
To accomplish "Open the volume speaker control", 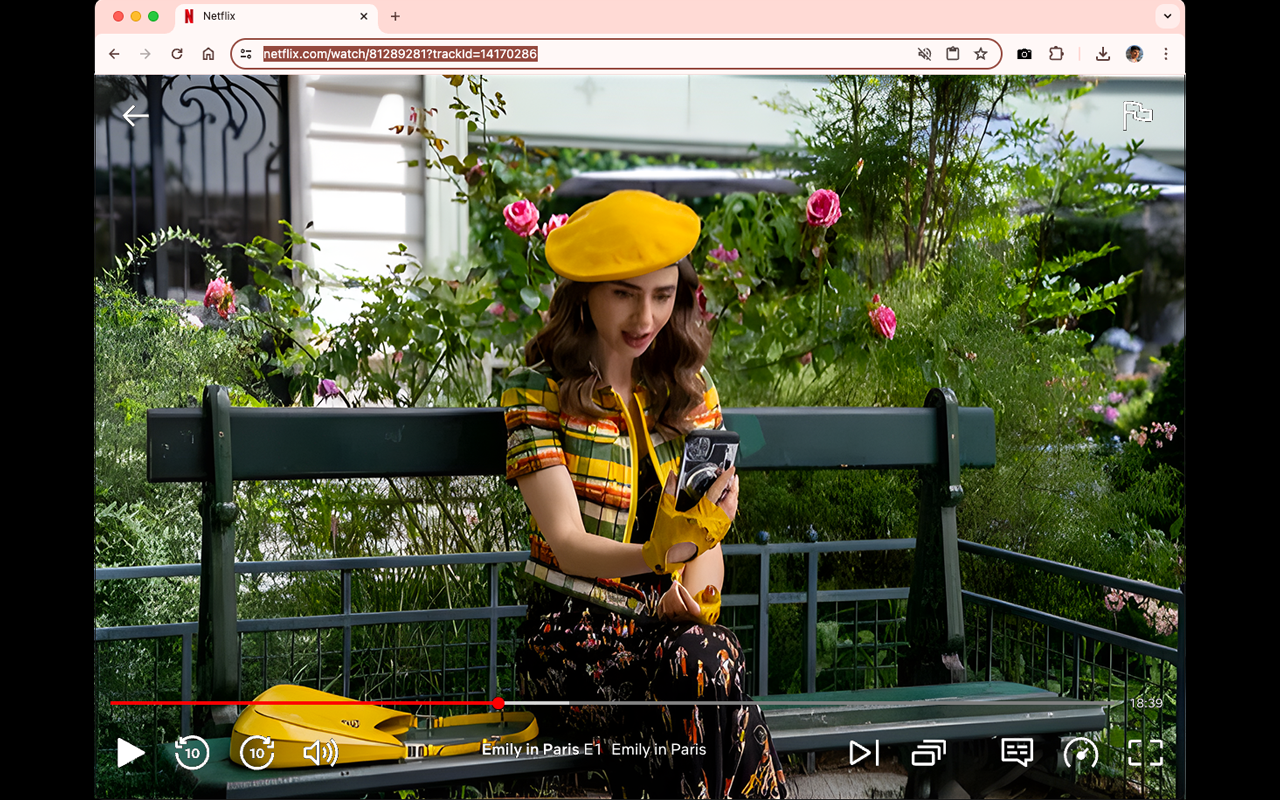I will tap(321, 752).
